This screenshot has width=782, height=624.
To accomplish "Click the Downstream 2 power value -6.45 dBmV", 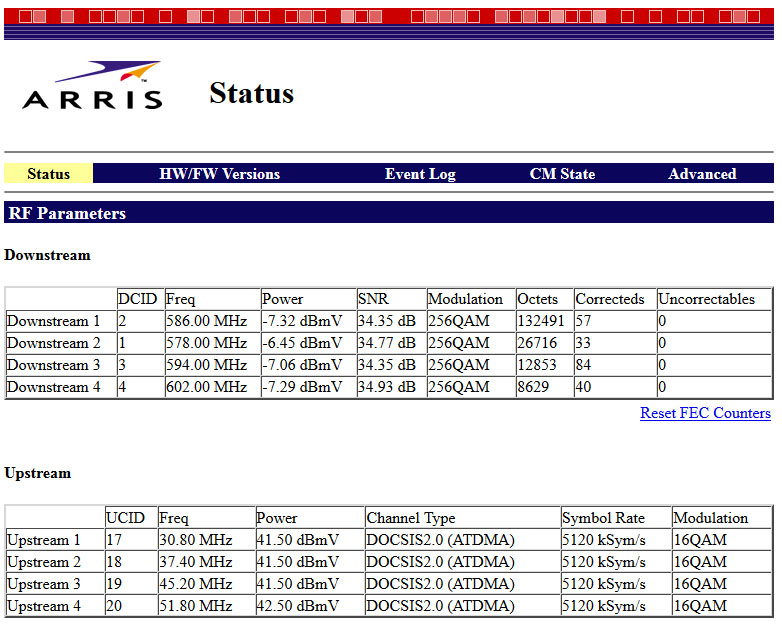I will 302,343.
